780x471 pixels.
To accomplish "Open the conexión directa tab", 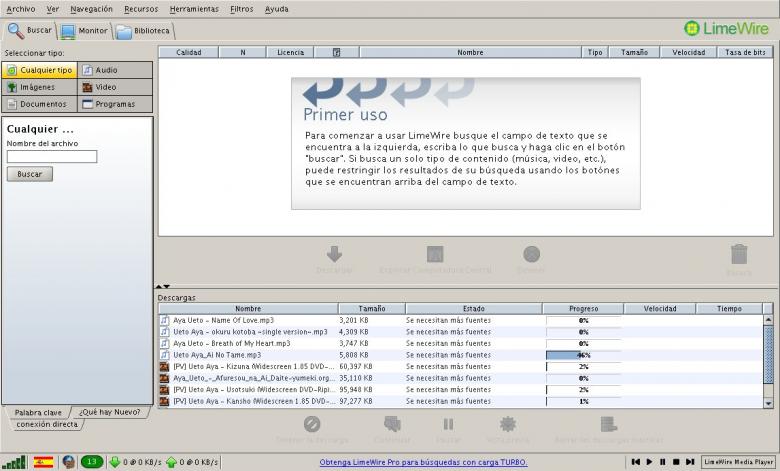I will point(47,425).
